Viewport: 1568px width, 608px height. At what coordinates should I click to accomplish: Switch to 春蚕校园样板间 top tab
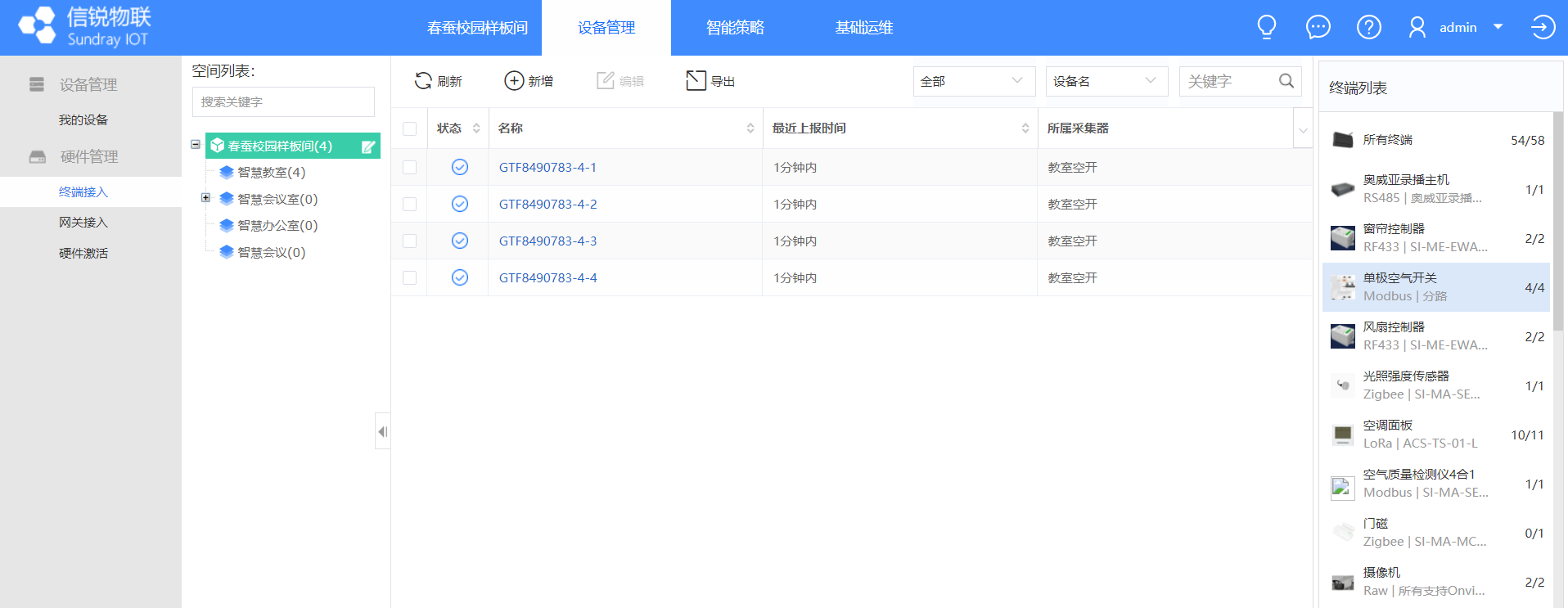point(477,28)
